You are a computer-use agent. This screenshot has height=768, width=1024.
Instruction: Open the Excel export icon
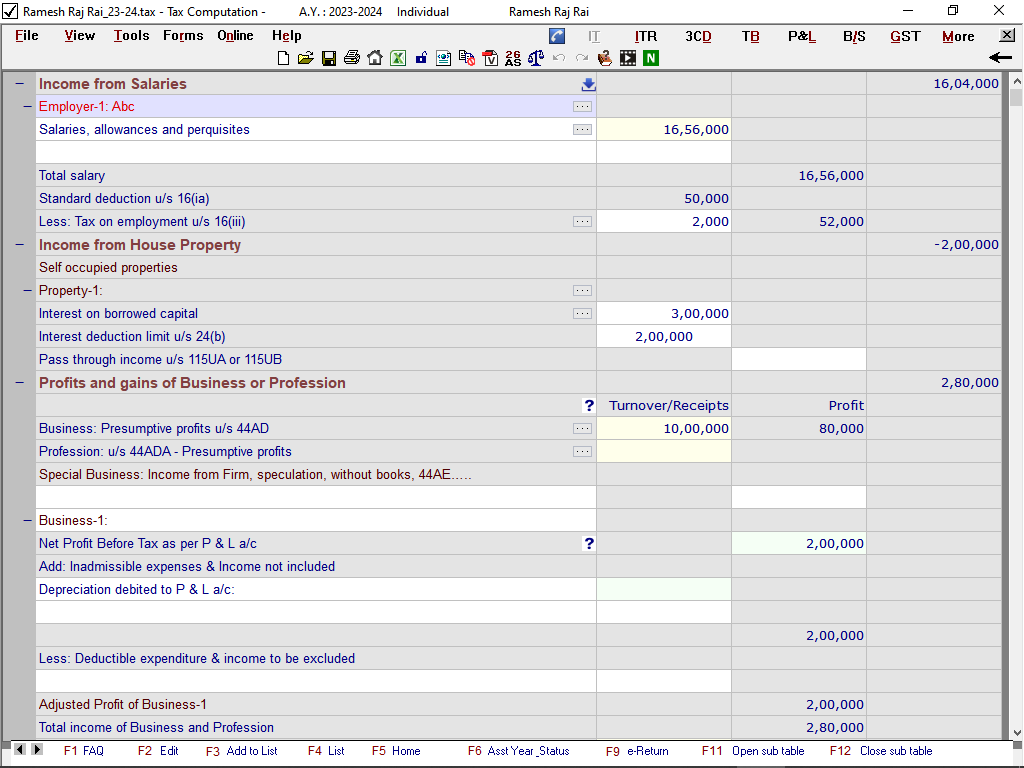[x=398, y=59]
